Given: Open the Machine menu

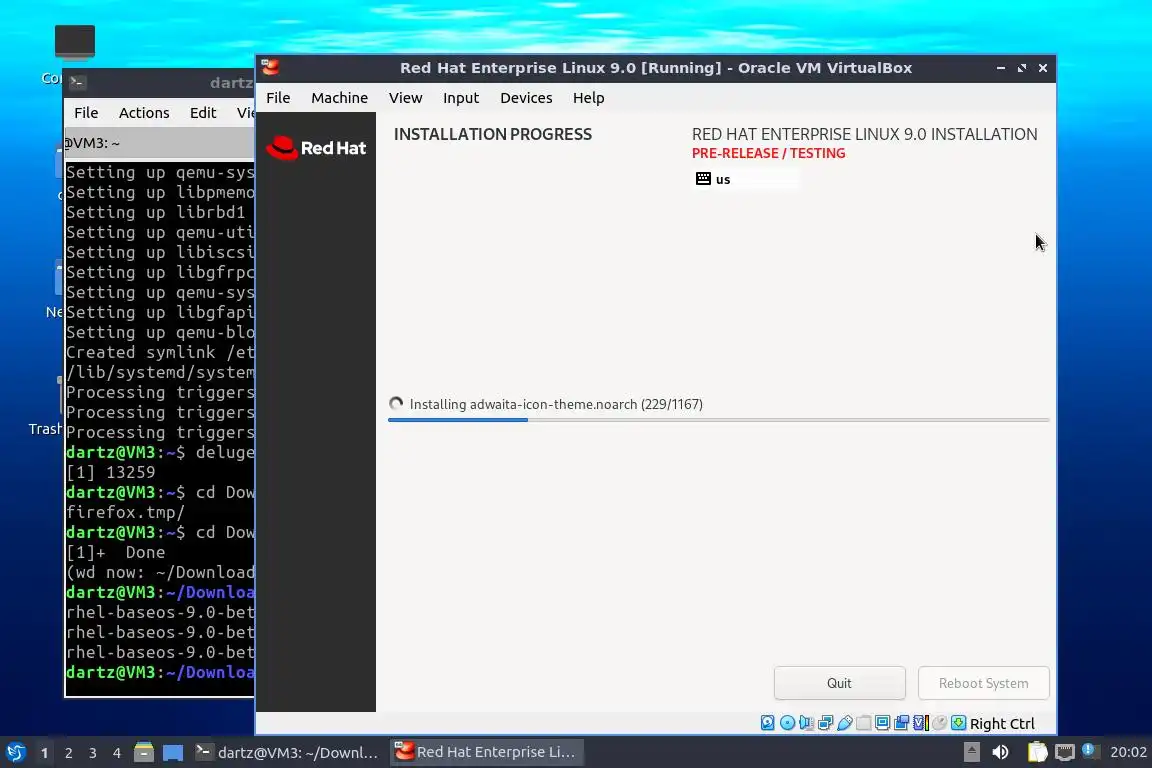Looking at the screenshot, I should [339, 98].
